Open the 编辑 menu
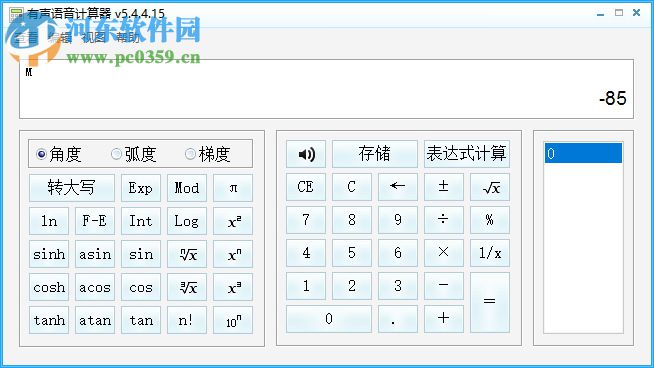The image size is (654, 368). [60, 38]
